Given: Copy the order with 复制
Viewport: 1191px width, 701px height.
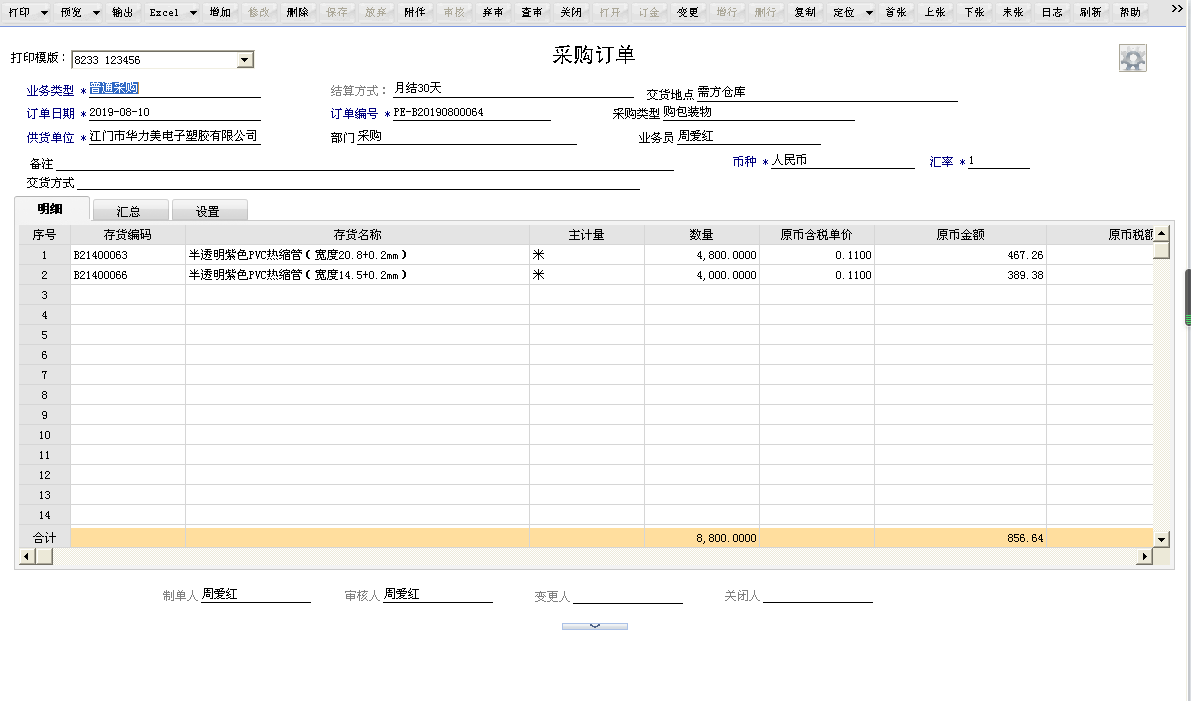Looking at the screenshot, I should click(x=805, y=12).
